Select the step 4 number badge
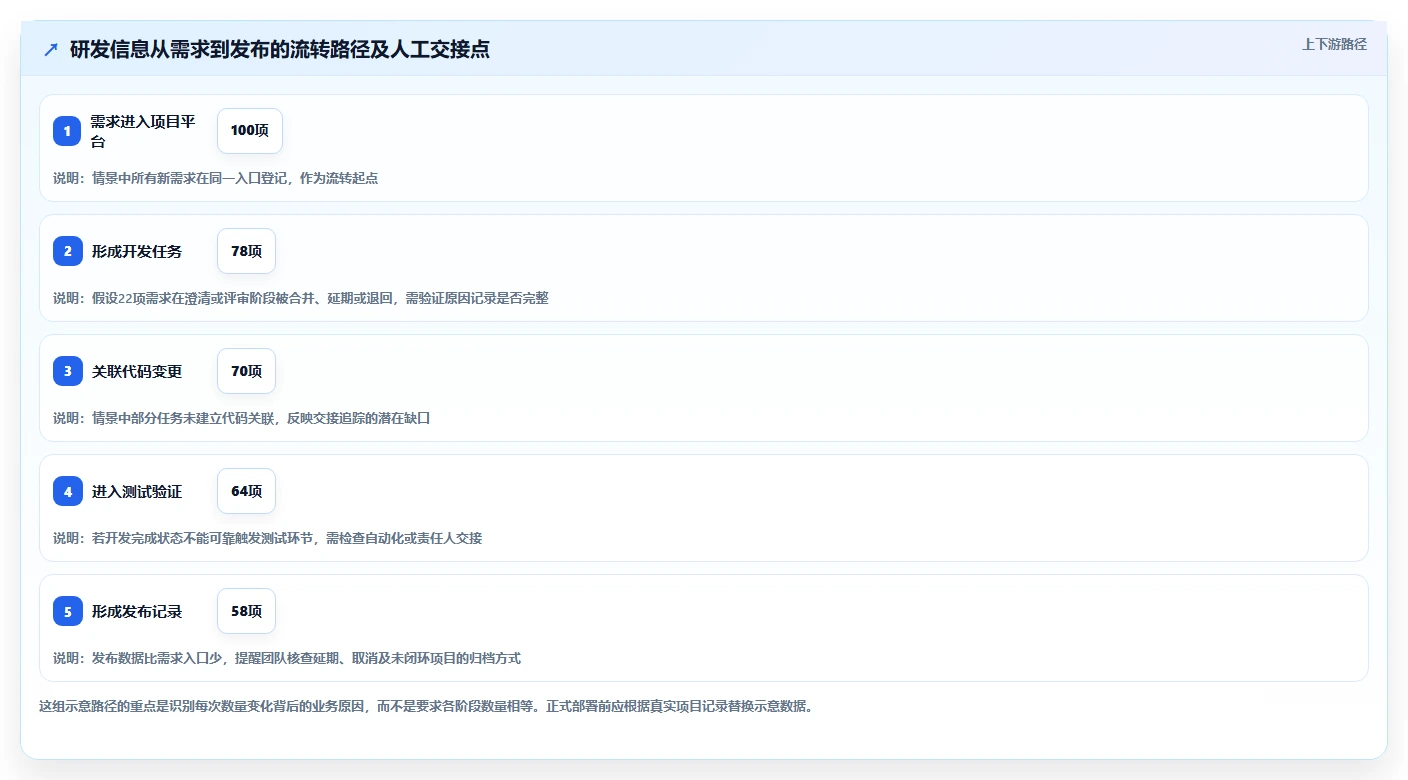The height and width of the screenshot is (780, 1408). [x=67, y=491]
